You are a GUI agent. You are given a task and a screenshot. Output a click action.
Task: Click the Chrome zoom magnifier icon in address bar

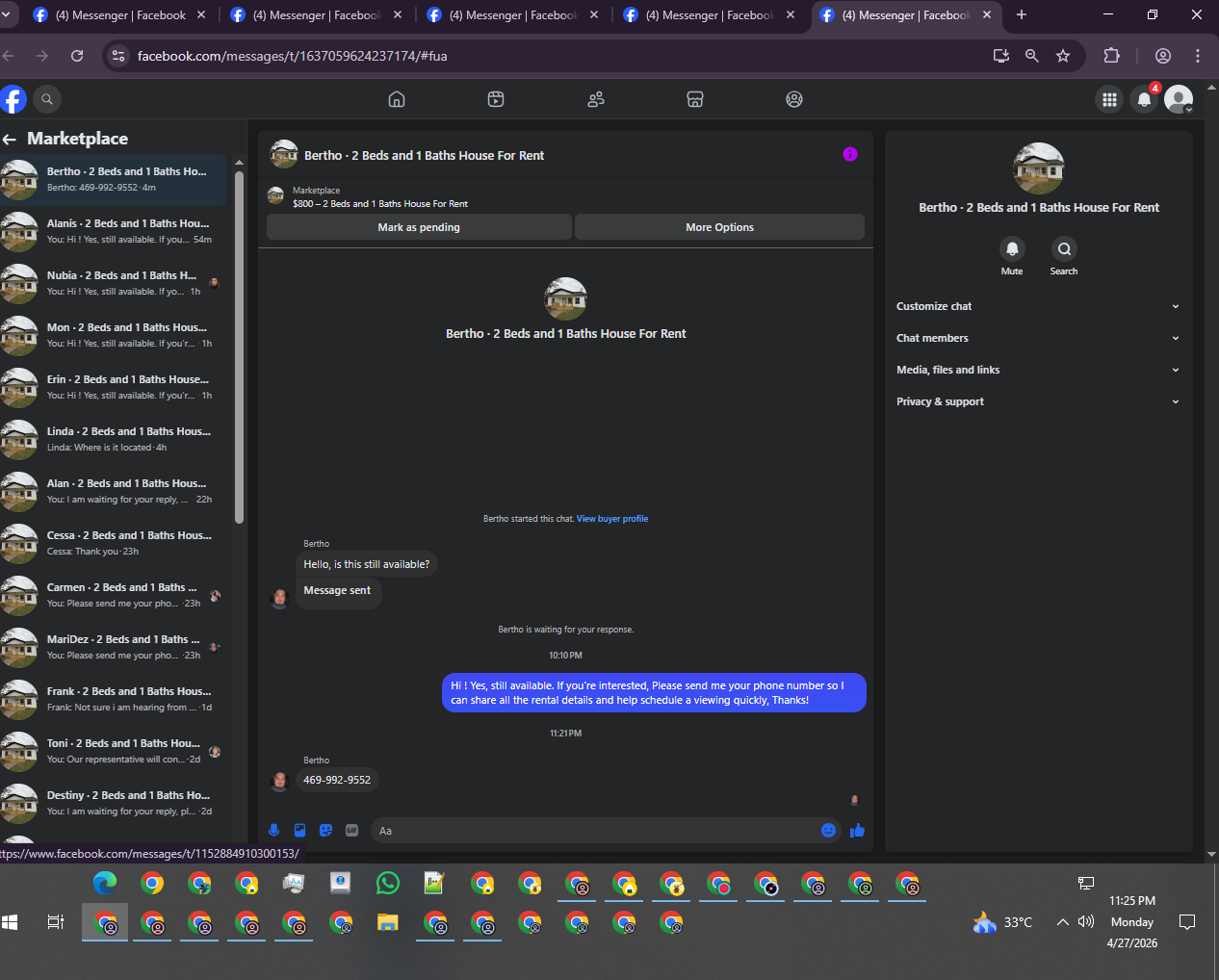click(1032, 56)
